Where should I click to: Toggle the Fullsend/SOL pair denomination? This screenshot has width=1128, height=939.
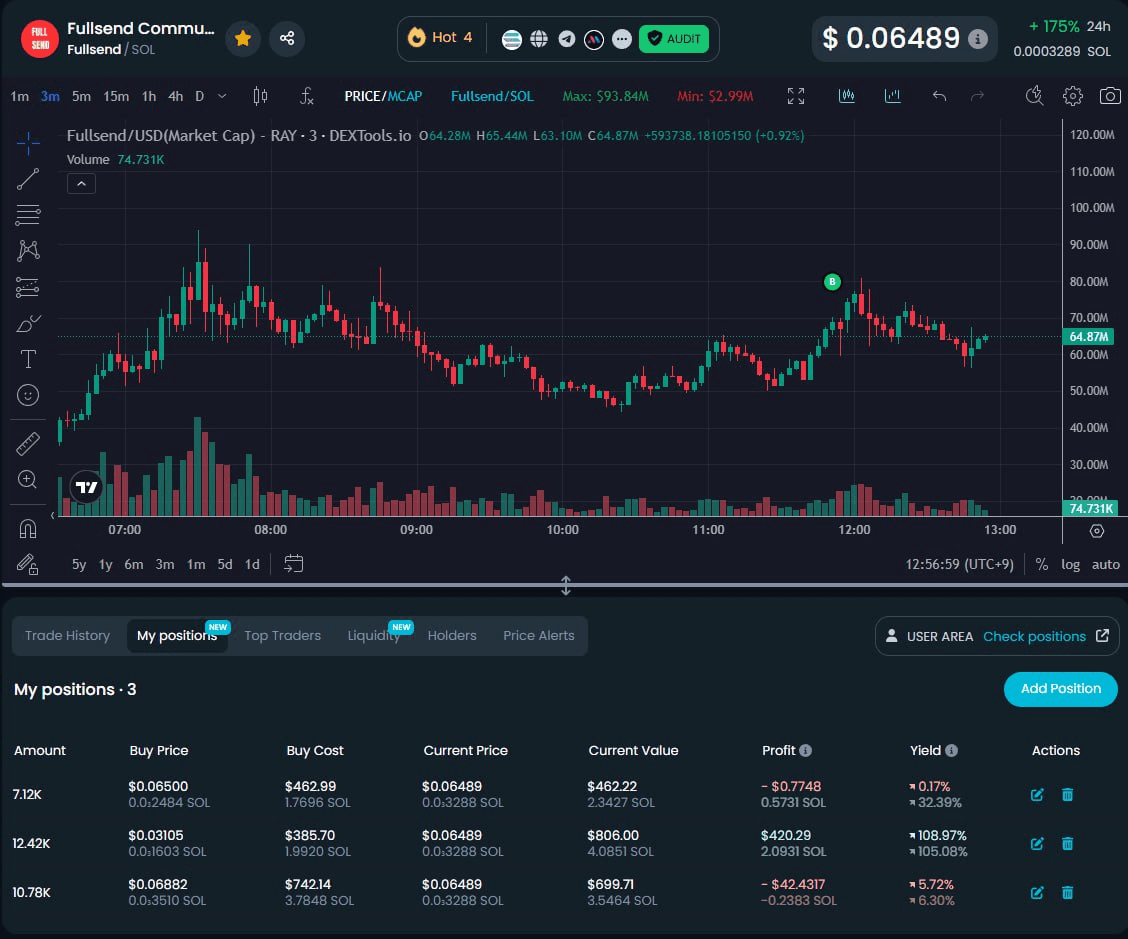(x=492, y=96)
